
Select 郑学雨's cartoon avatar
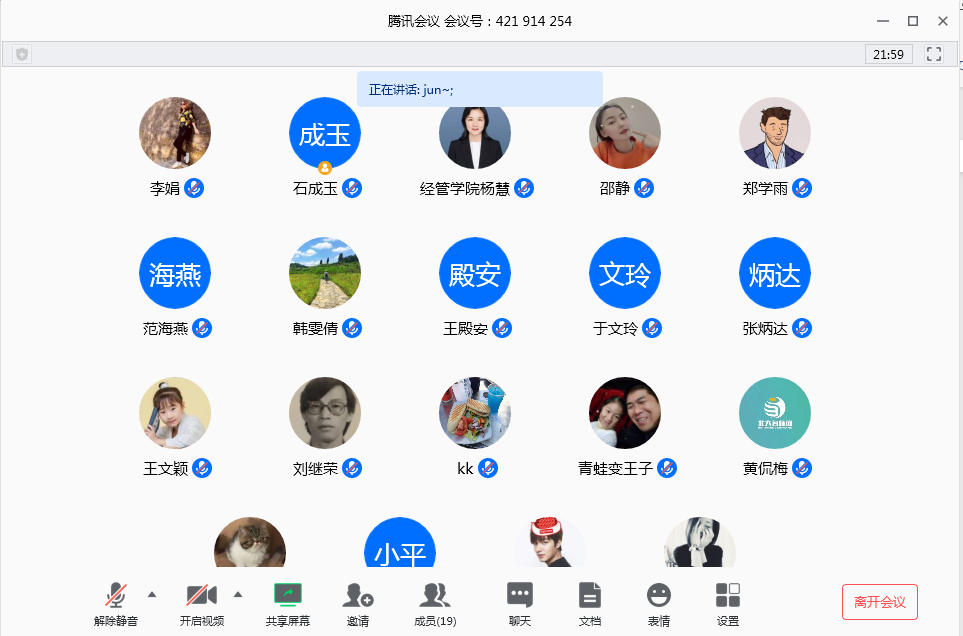click(775, 133)
